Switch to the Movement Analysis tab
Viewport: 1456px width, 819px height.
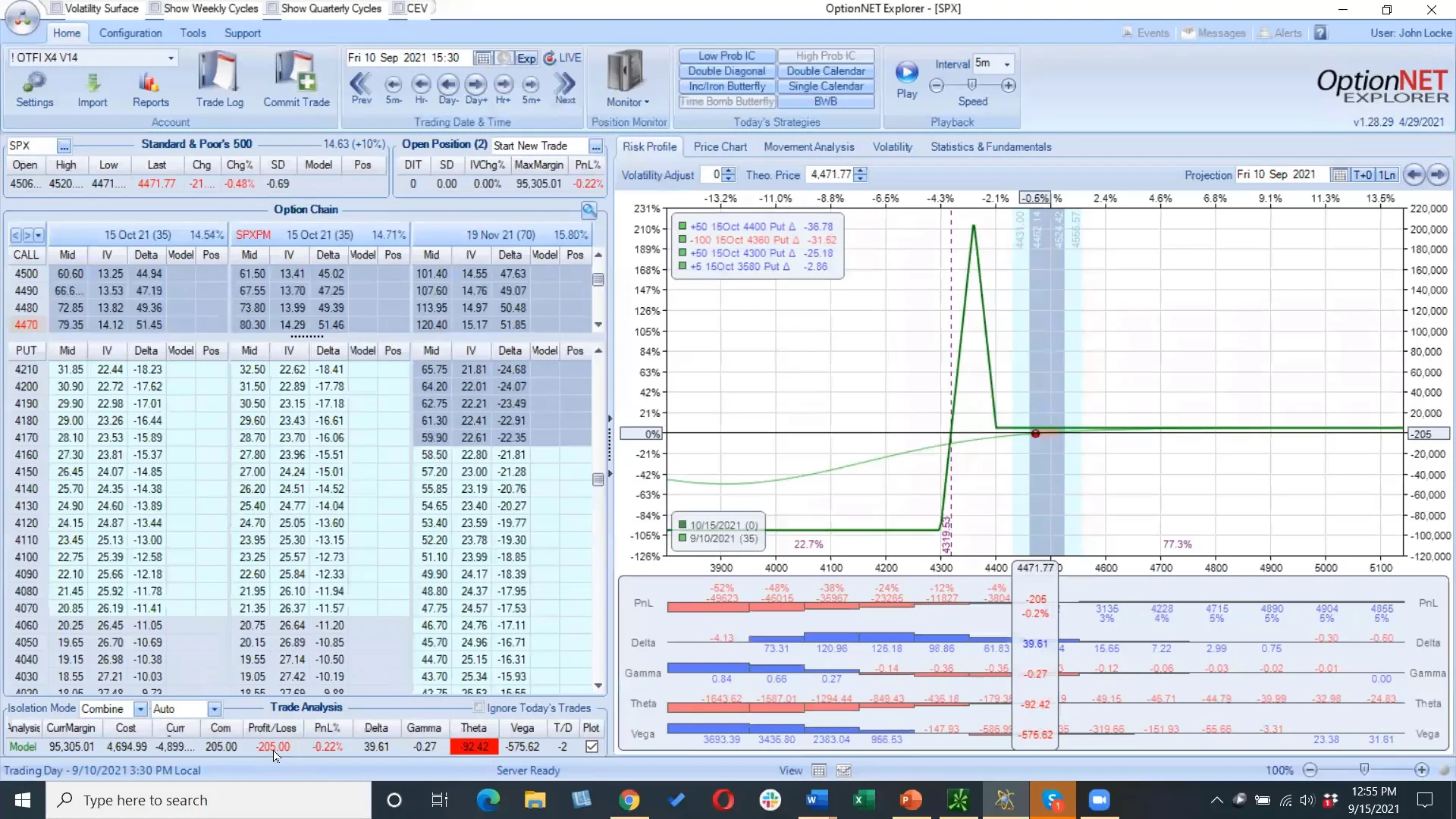click(x=809, y=147)
